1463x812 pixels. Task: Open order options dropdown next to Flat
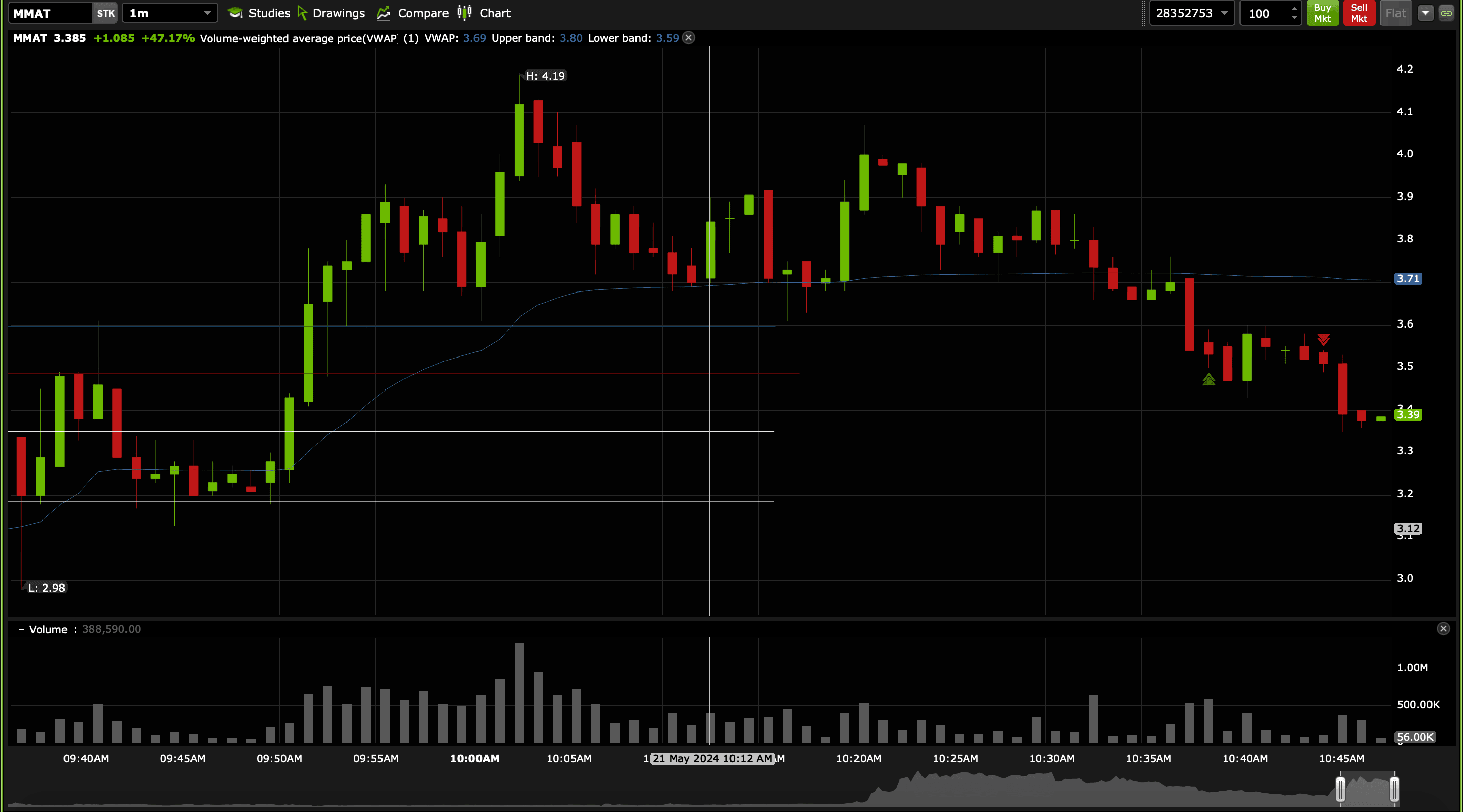1425,13
